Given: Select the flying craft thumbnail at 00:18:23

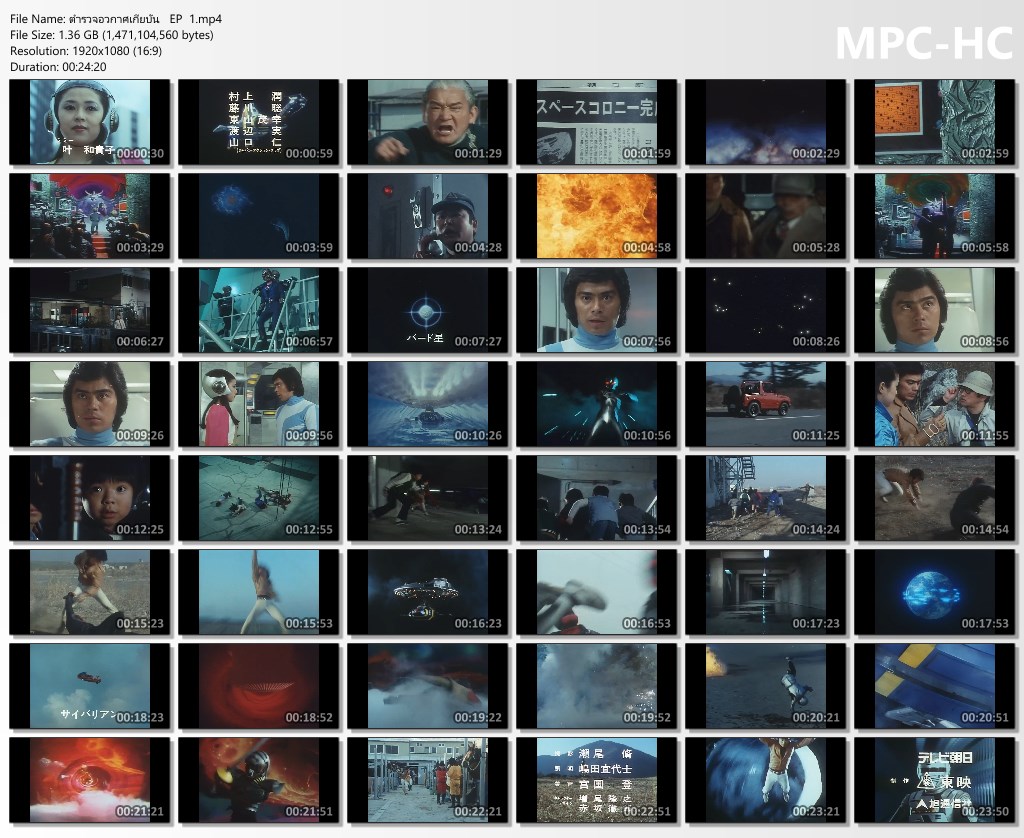Looking at the screenshot, I should pos(89,686).
